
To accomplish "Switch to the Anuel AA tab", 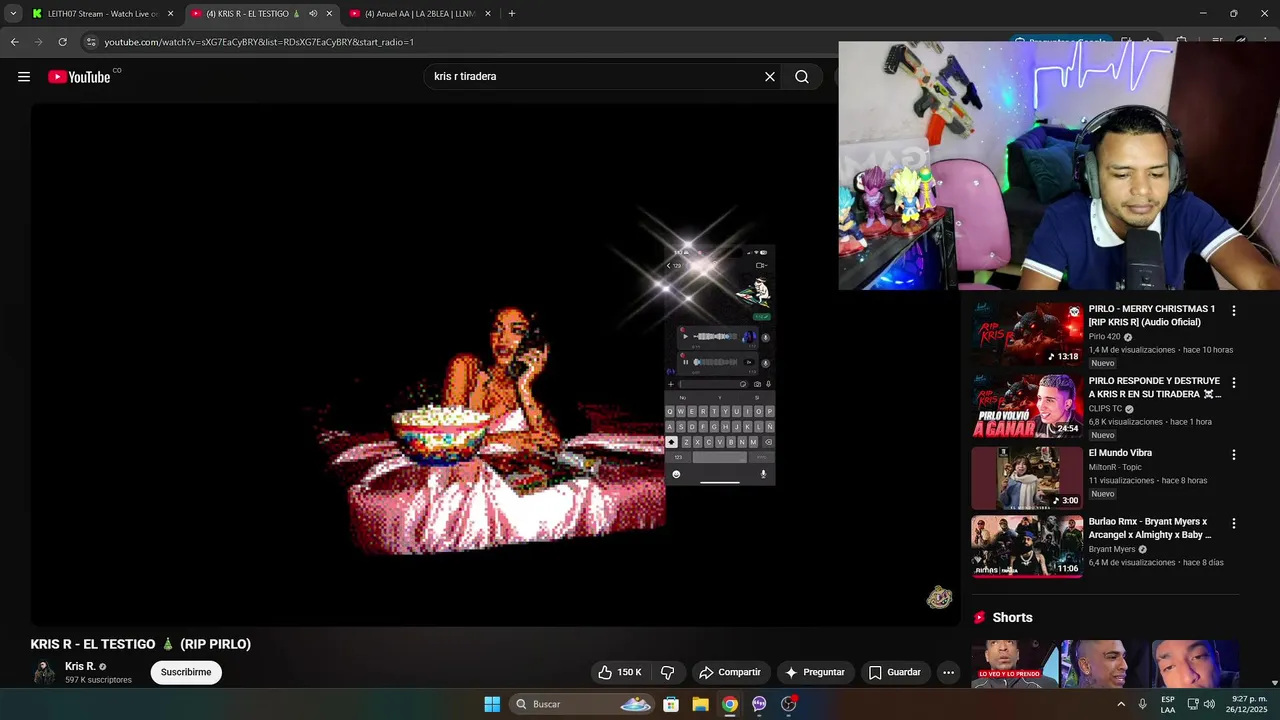I will pos(420,14).
